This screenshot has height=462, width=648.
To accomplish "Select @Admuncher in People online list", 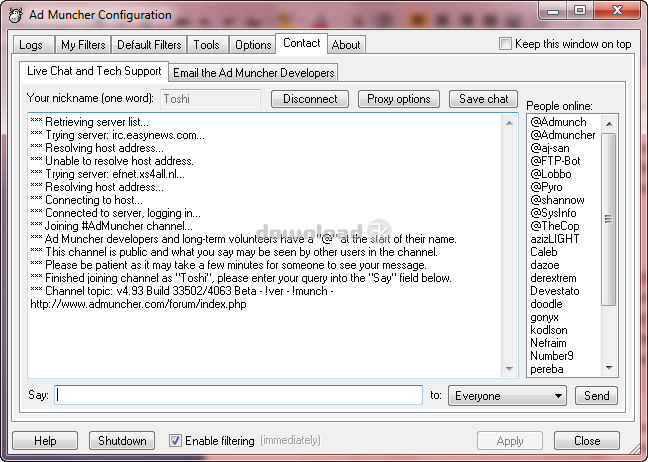I will point(563,135).
